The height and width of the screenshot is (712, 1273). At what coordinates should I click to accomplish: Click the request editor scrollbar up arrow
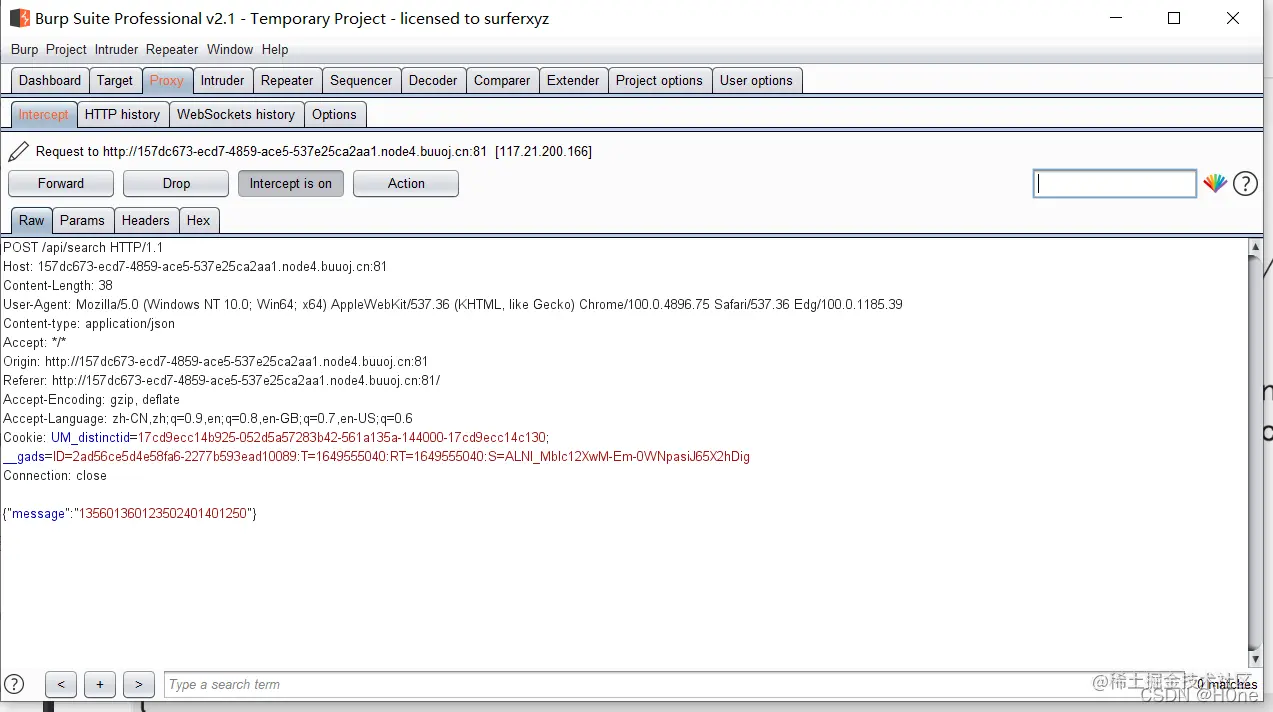coord(1255,246)
